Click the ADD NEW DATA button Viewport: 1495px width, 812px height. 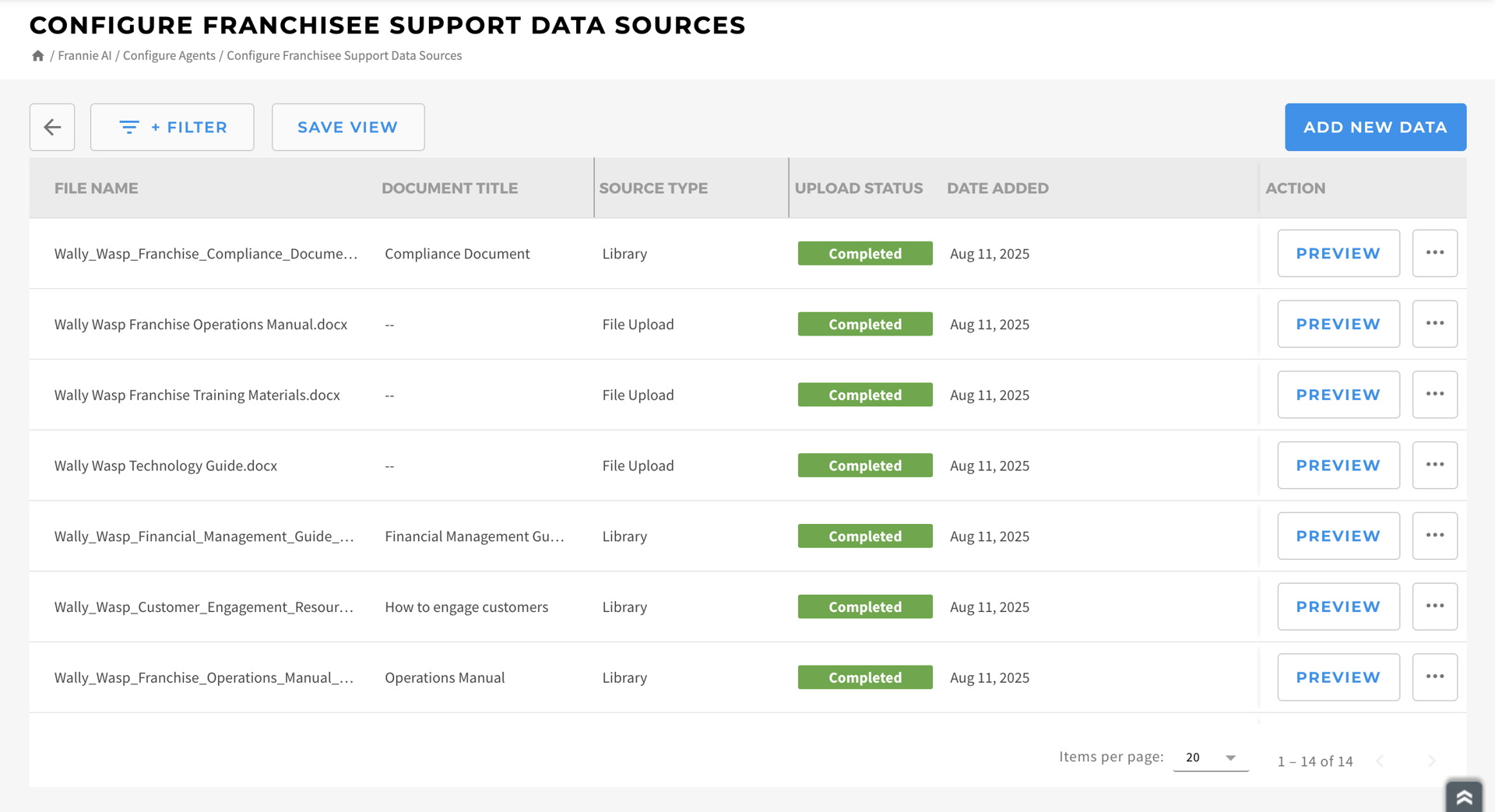coord(1375,127)
